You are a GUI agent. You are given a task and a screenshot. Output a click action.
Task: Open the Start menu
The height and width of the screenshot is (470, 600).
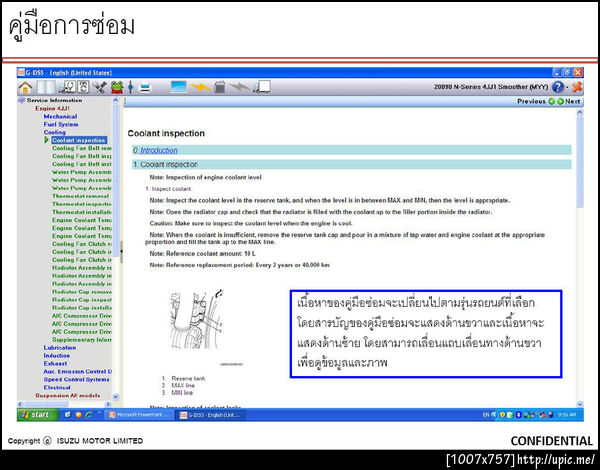click(38, 415)
